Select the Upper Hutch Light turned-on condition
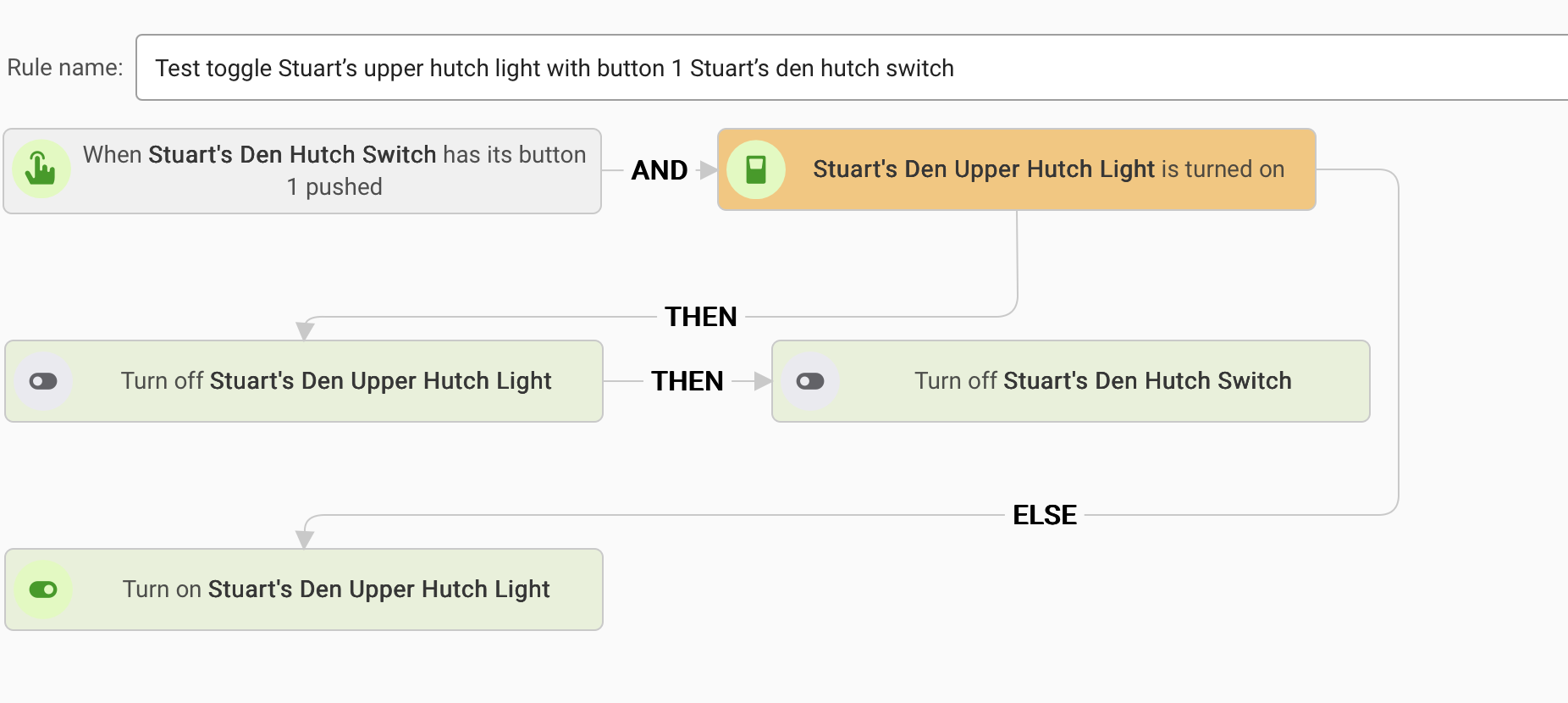Screen dimensions: 1568x703 (1048, 169)
